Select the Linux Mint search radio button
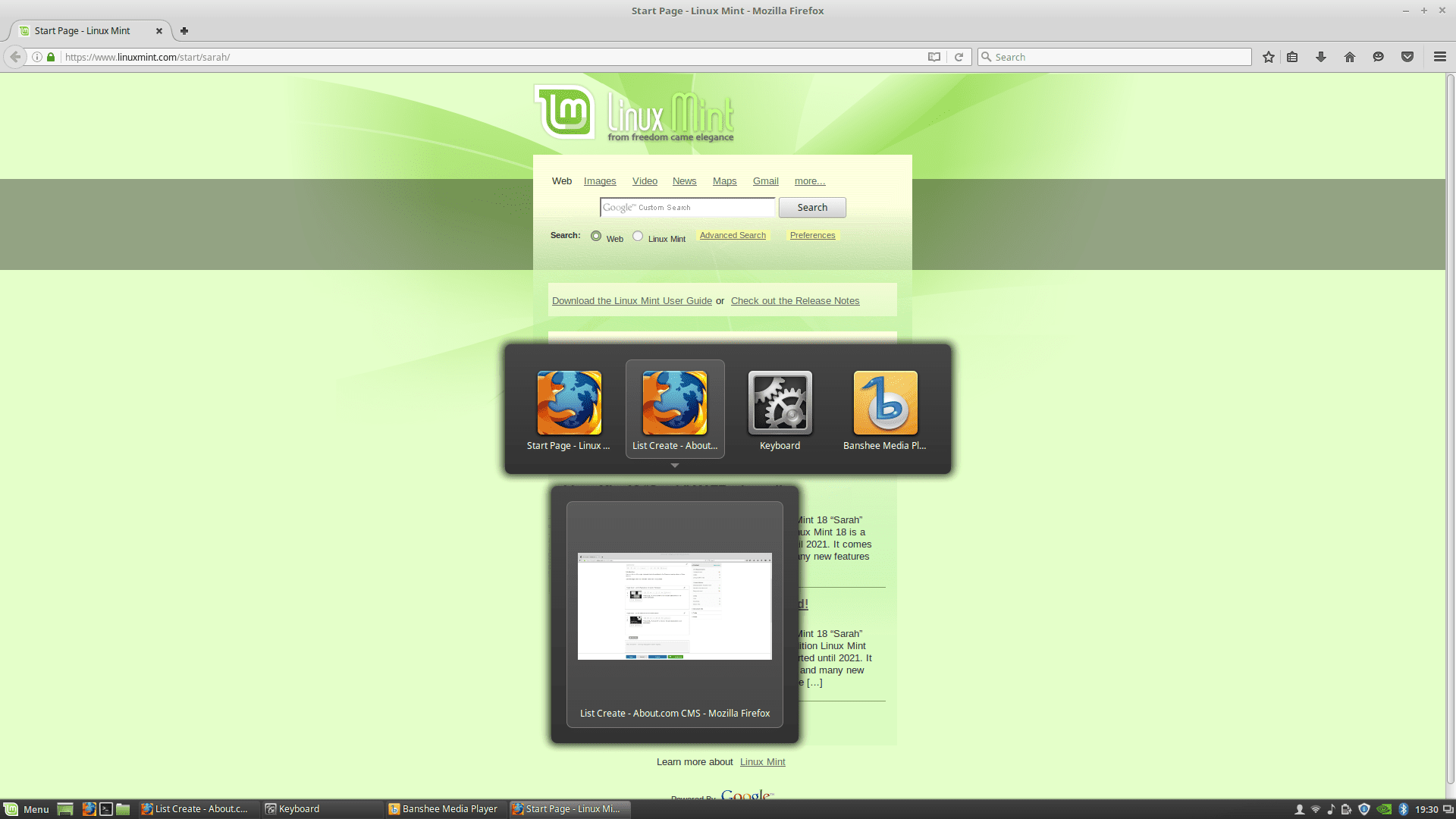Viewport: 1456px width, 819px height. click(638, 236)
